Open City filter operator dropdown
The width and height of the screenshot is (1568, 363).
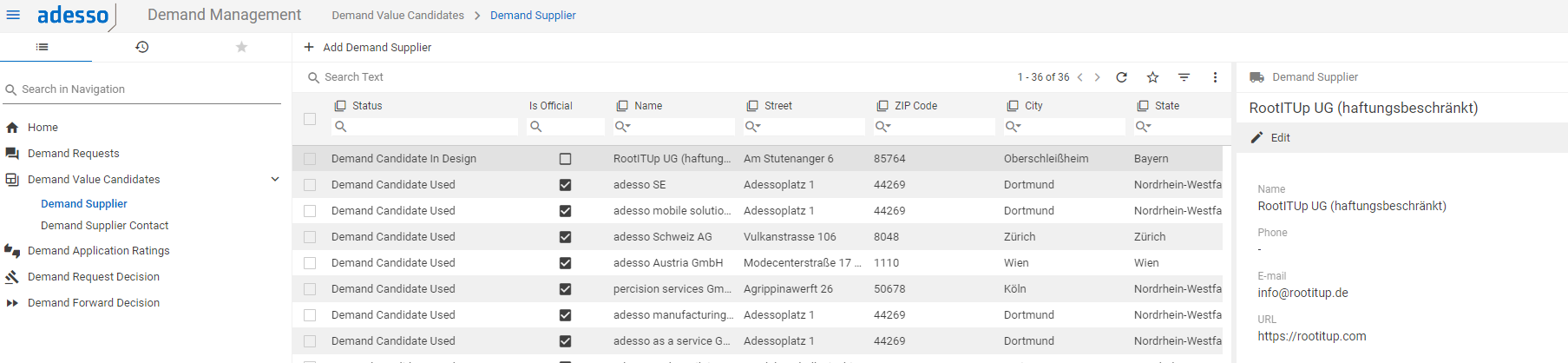pyautogui.click(x=1014, y=127)
